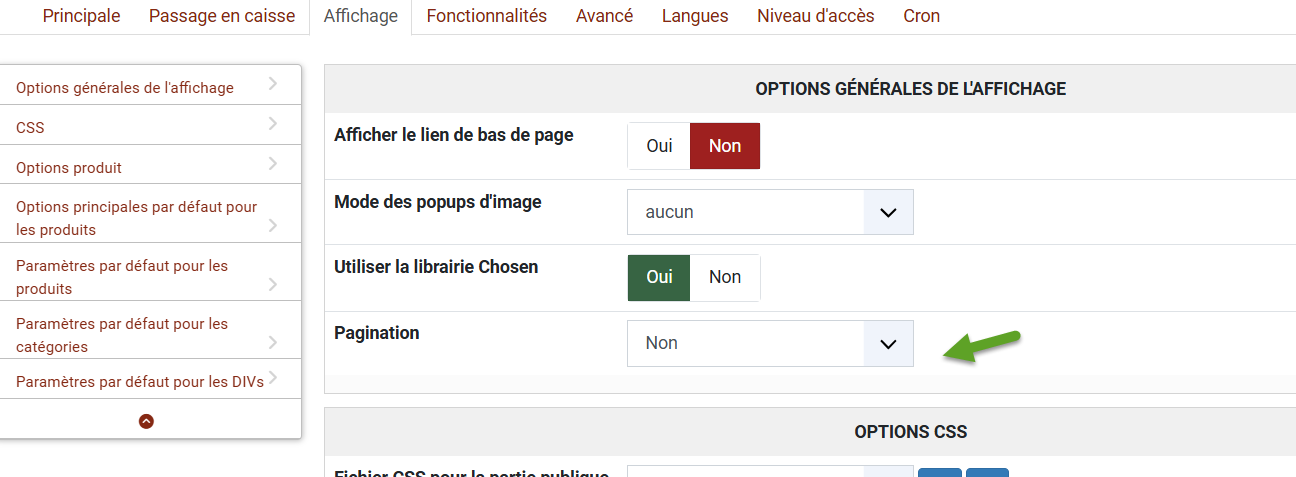
Task: Switch to the Principale tab
Action: tap(81, 16)
